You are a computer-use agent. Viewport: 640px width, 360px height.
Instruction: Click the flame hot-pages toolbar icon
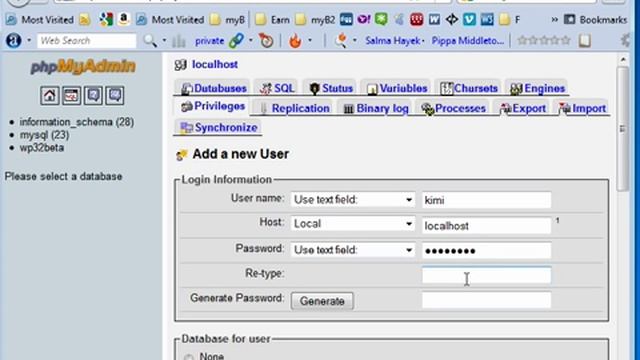pos(295,40)
